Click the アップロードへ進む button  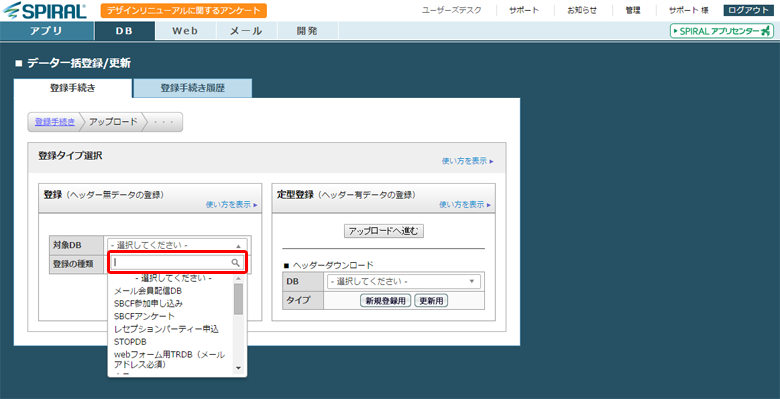384,231
